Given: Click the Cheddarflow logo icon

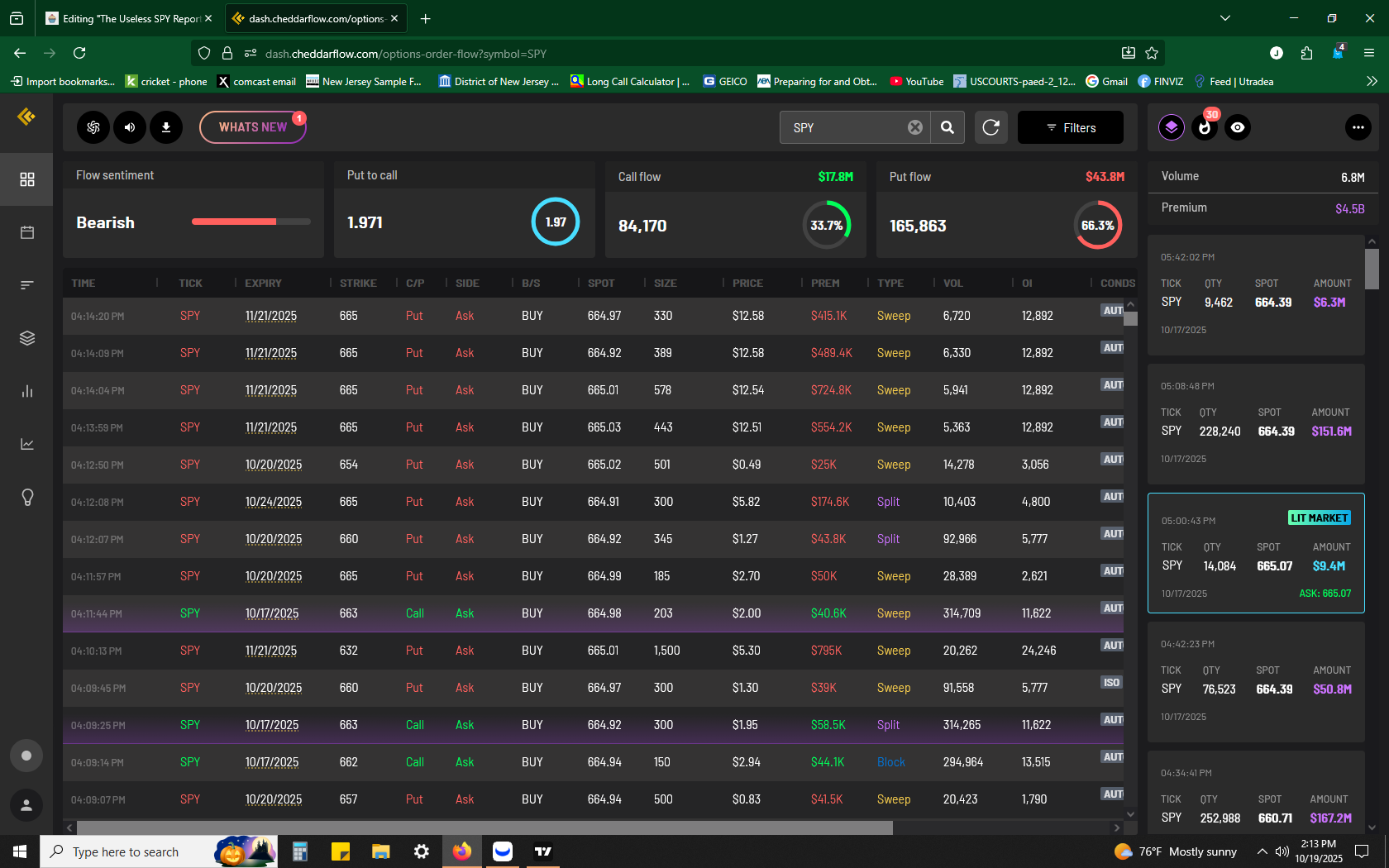Looking at the screenshot, I should 26,117.
